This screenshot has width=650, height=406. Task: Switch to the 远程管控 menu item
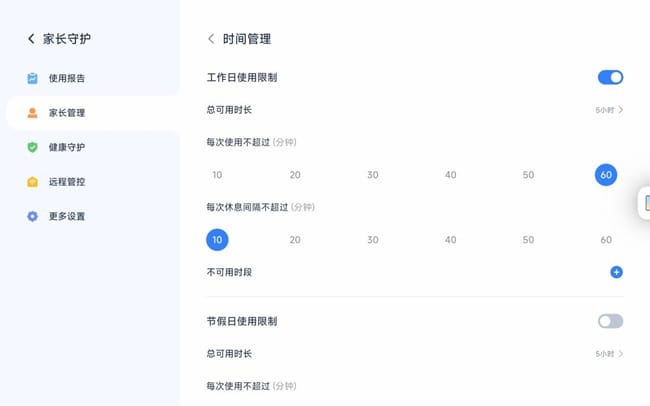[67, 182]
